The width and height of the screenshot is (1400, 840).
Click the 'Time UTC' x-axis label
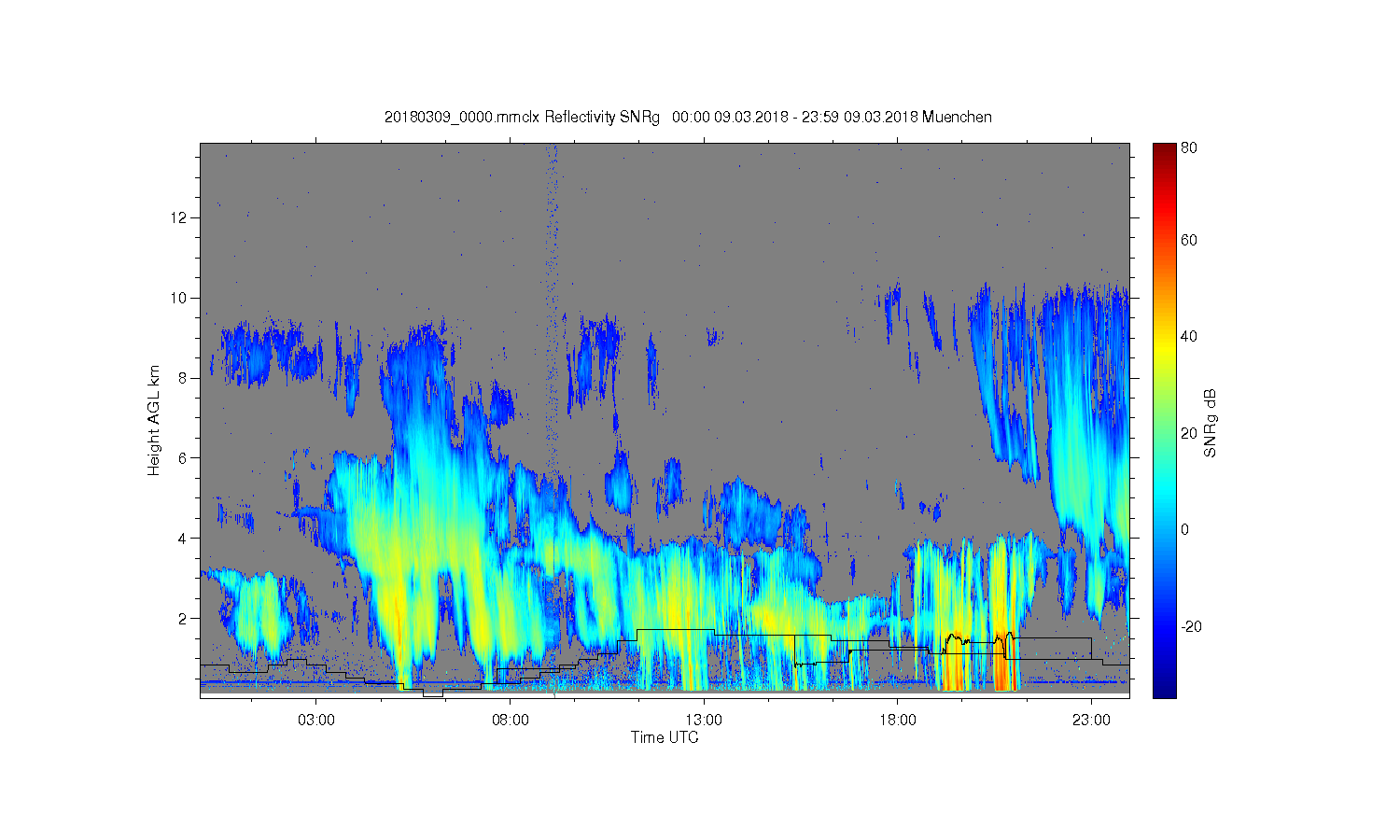coord(665,737)
